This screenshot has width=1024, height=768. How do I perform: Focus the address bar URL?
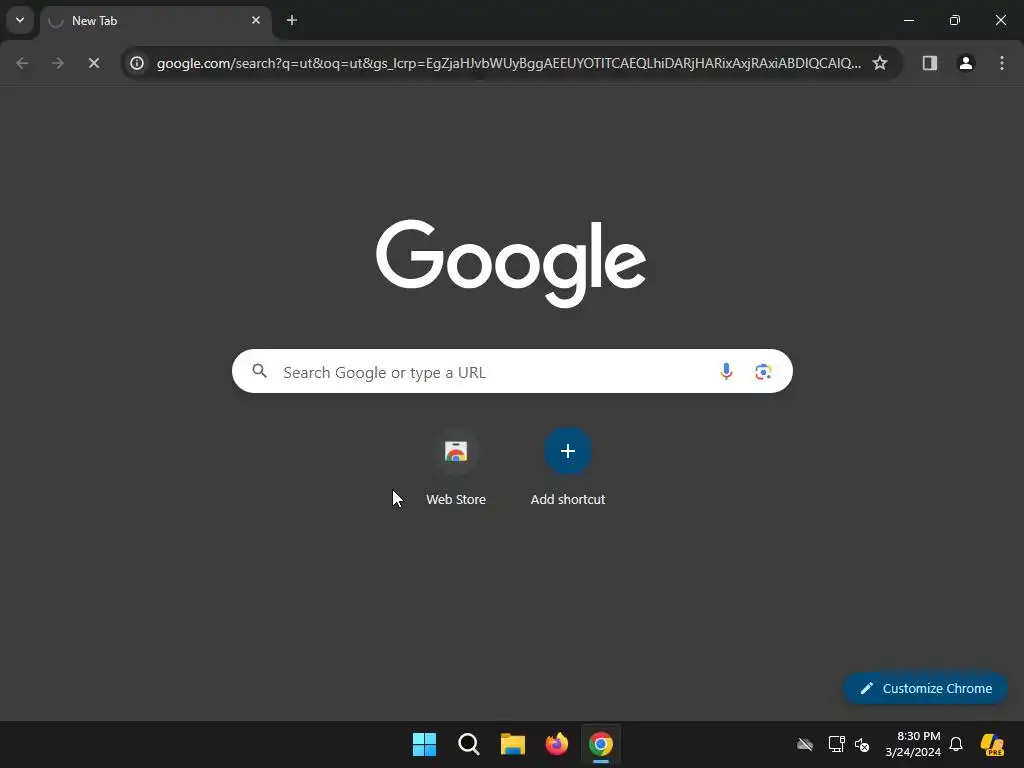point(509,63)
